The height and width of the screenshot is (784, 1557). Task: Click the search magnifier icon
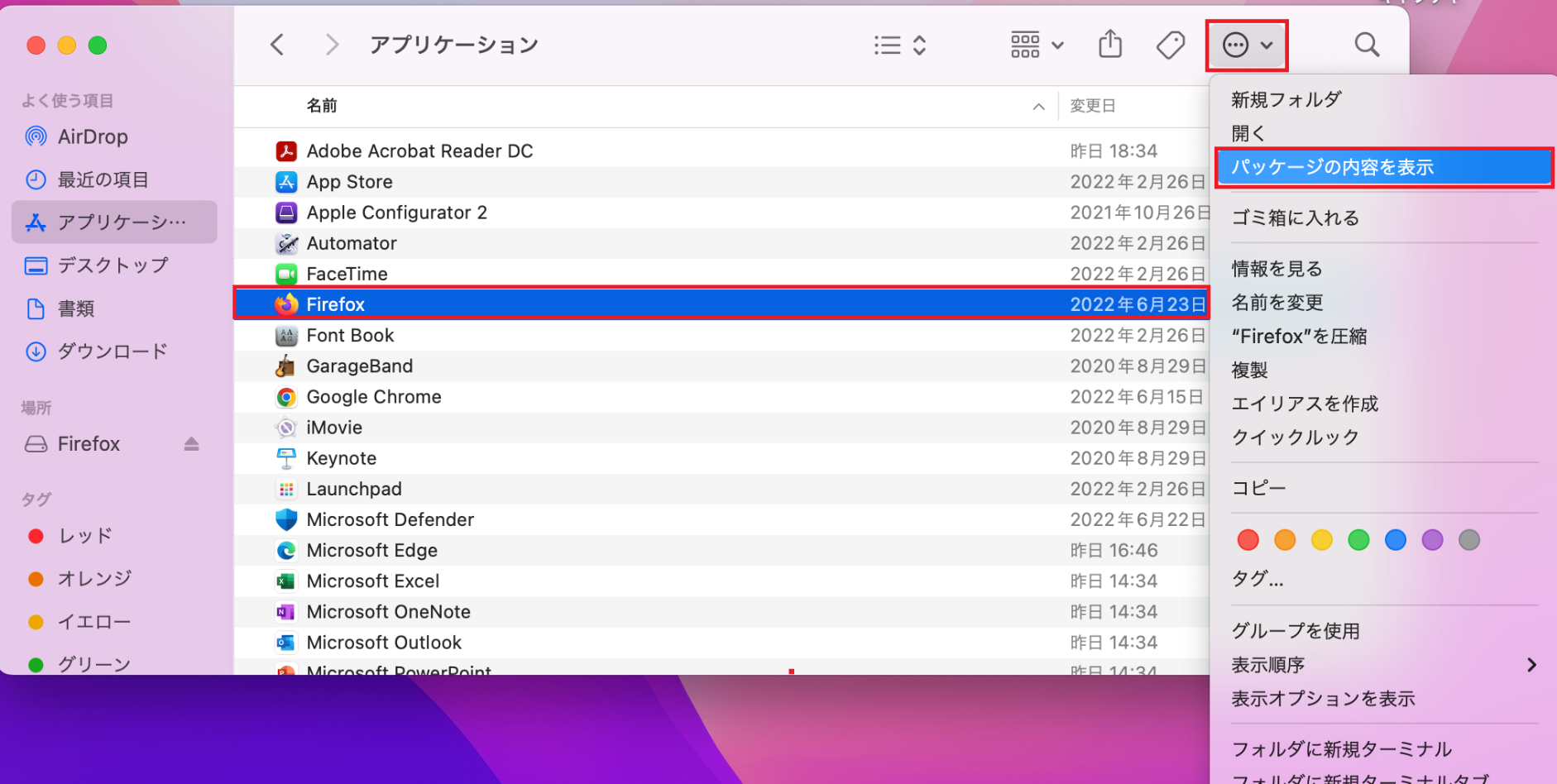pyautogui.click(x=1367, y=45)
